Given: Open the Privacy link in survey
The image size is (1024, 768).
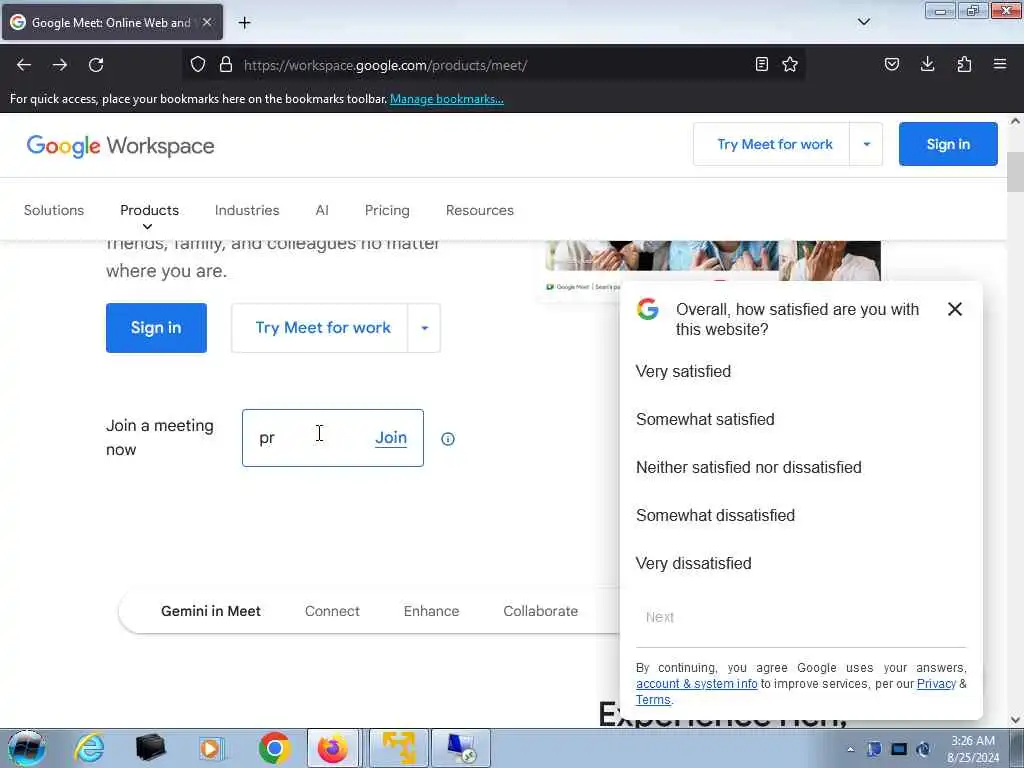Looking at the screenshot, I should click(x=936, y=684).
